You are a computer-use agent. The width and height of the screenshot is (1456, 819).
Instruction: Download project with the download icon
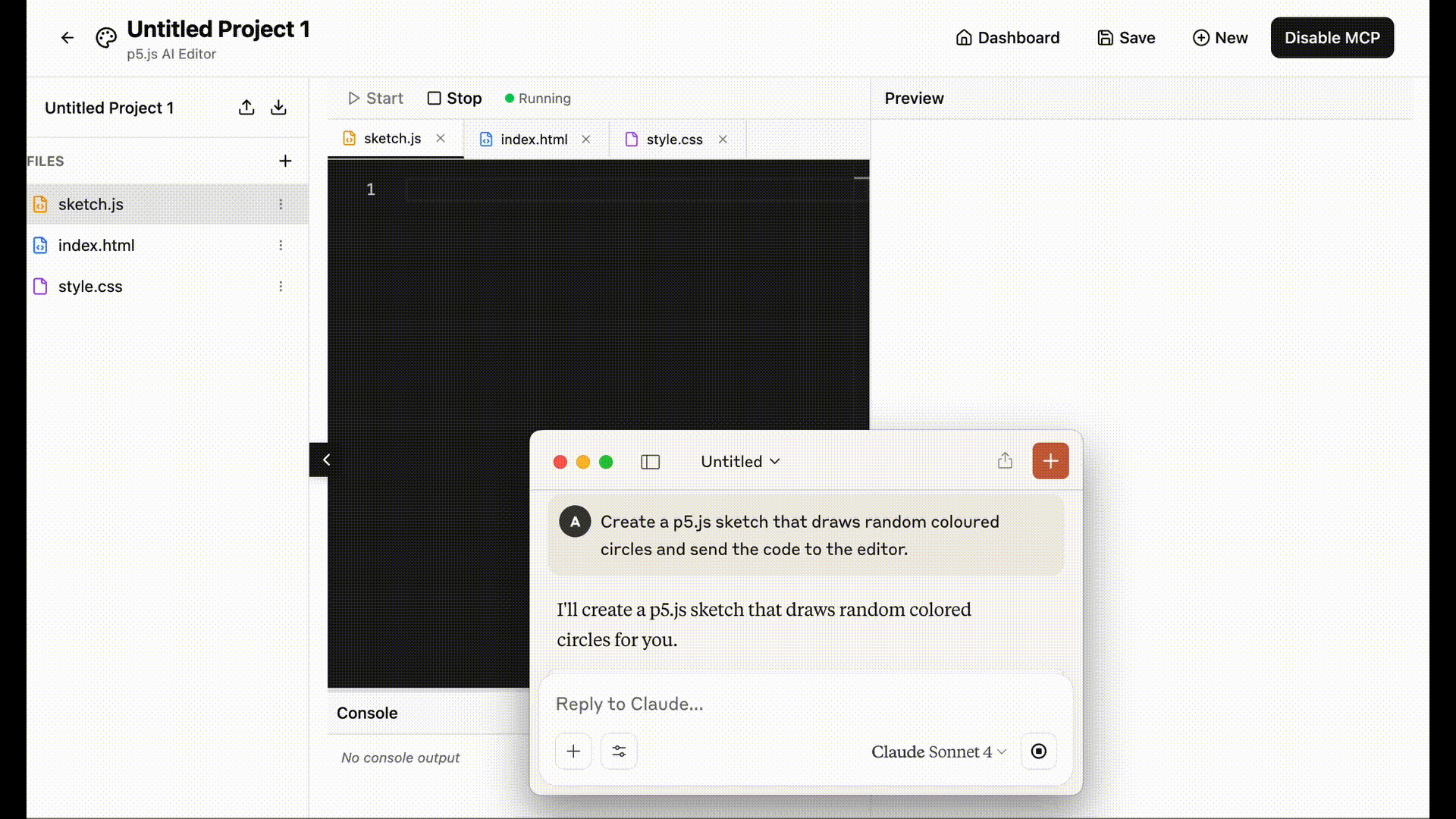coord(278,108)
